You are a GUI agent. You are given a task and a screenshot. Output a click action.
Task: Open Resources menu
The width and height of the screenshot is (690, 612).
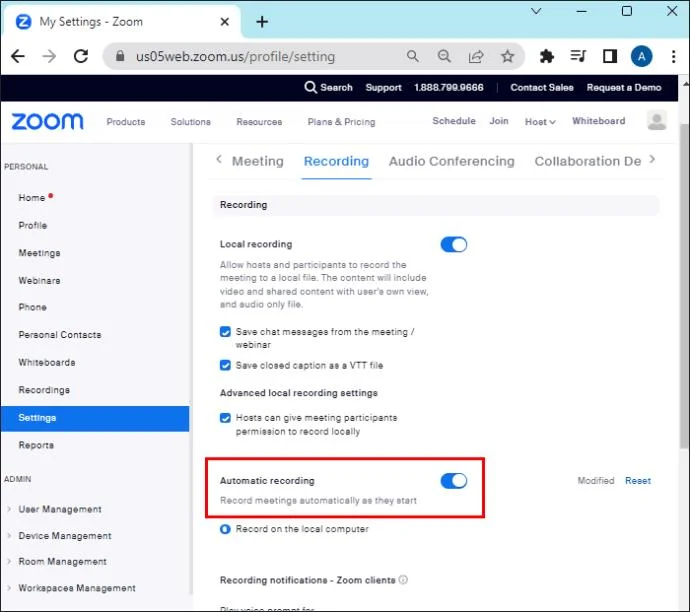pos(259,122)
